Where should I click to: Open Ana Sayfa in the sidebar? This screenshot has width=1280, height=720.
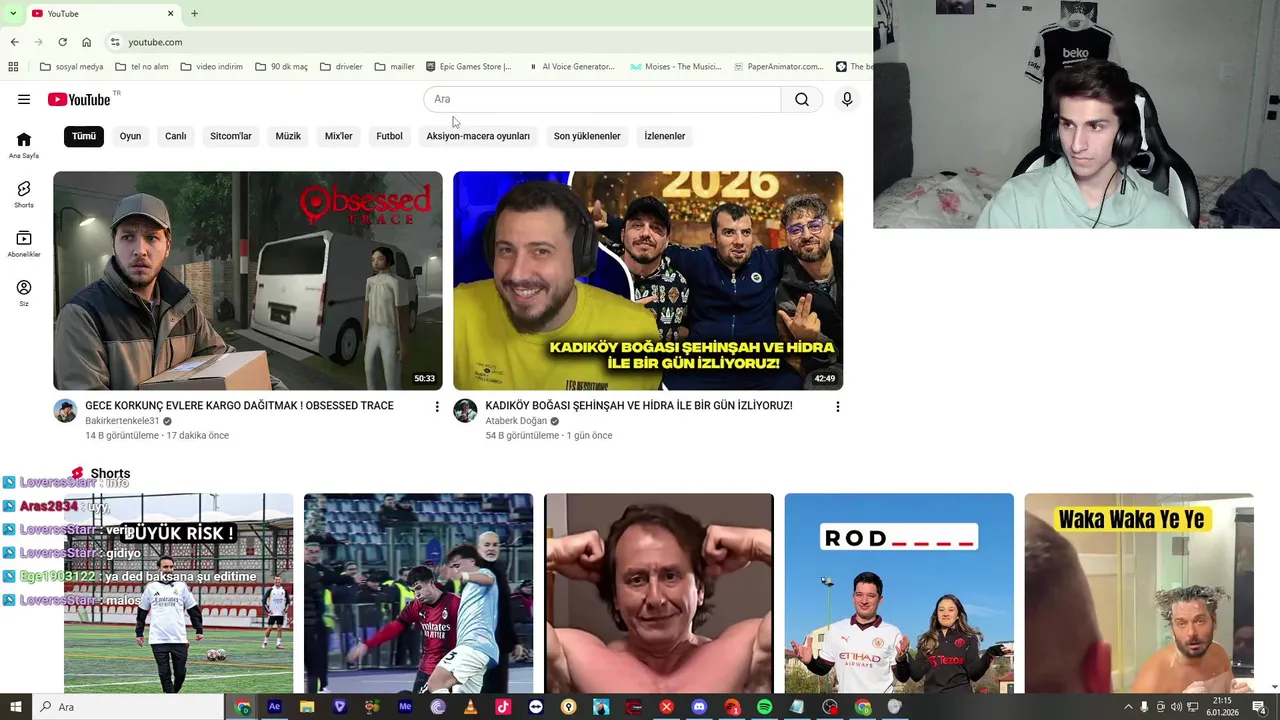pyautogui.click(x=24, y=145)
